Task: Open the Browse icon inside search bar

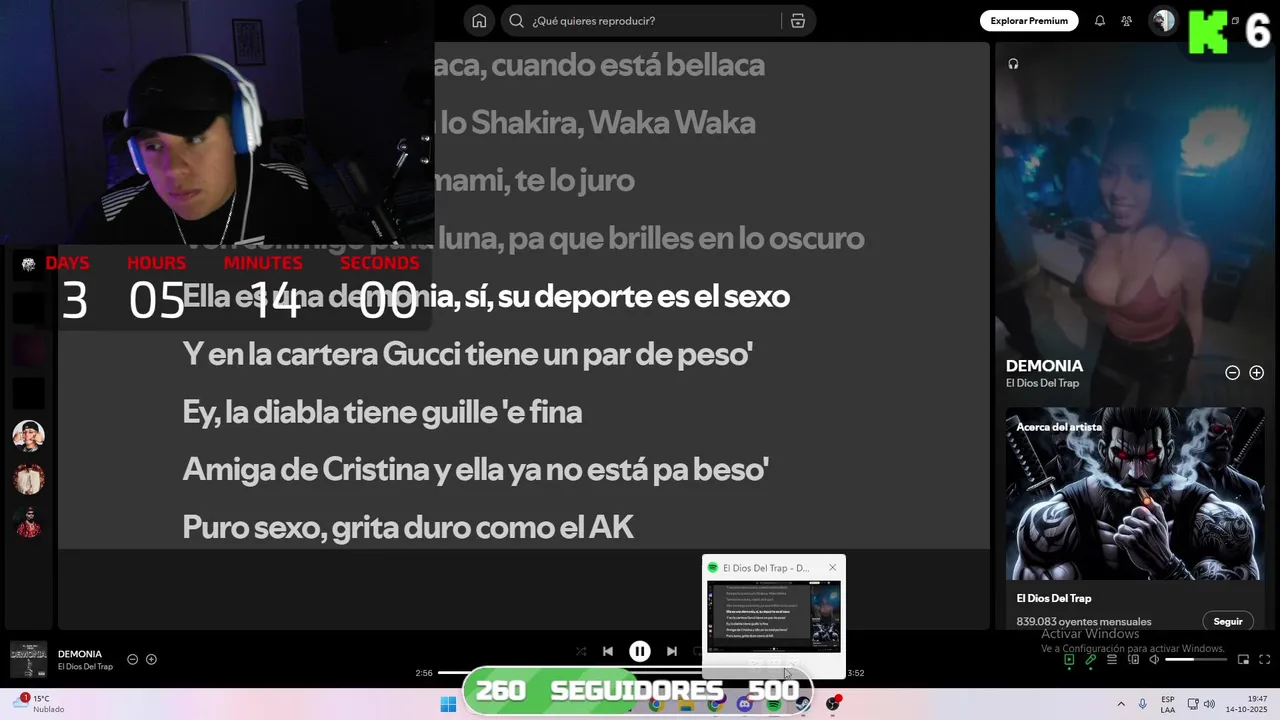Action: [x=797, y=21]
